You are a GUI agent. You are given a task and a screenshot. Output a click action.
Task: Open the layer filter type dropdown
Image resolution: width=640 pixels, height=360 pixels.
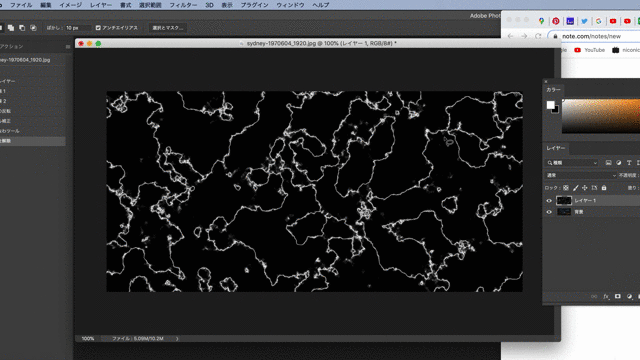572,162
